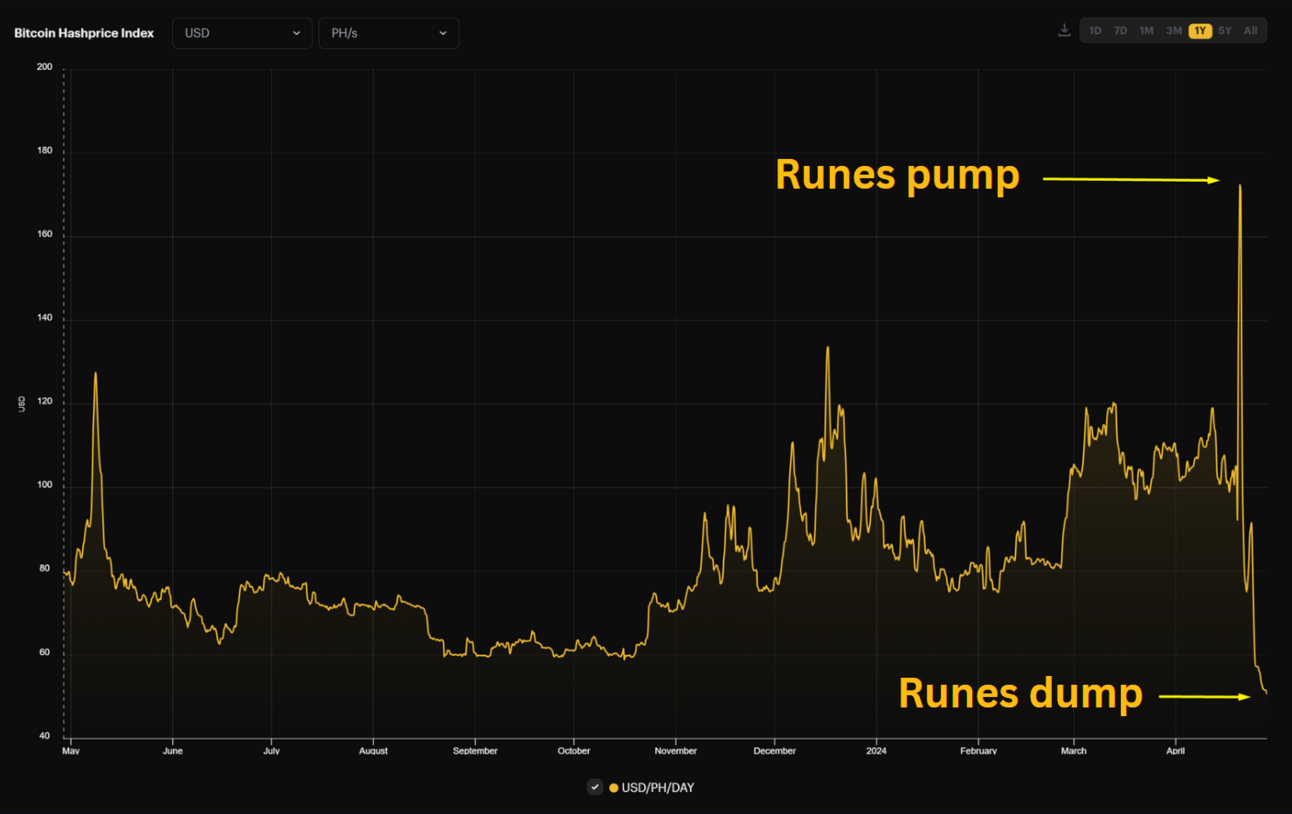This screenshot has width=1292, height=814.
Task: Click the December x-axis label
Action: tap(775, 750)
